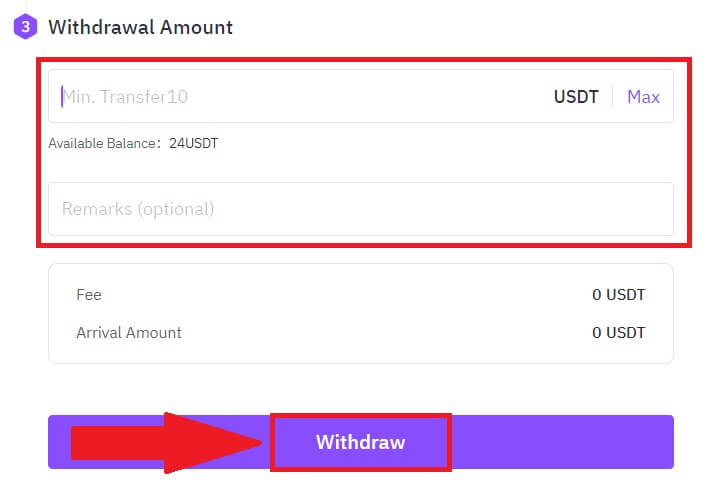The height and width of the screenshot is (483, 727).
Task: Select the Withdrawal Amount heading
Action: 140,27
